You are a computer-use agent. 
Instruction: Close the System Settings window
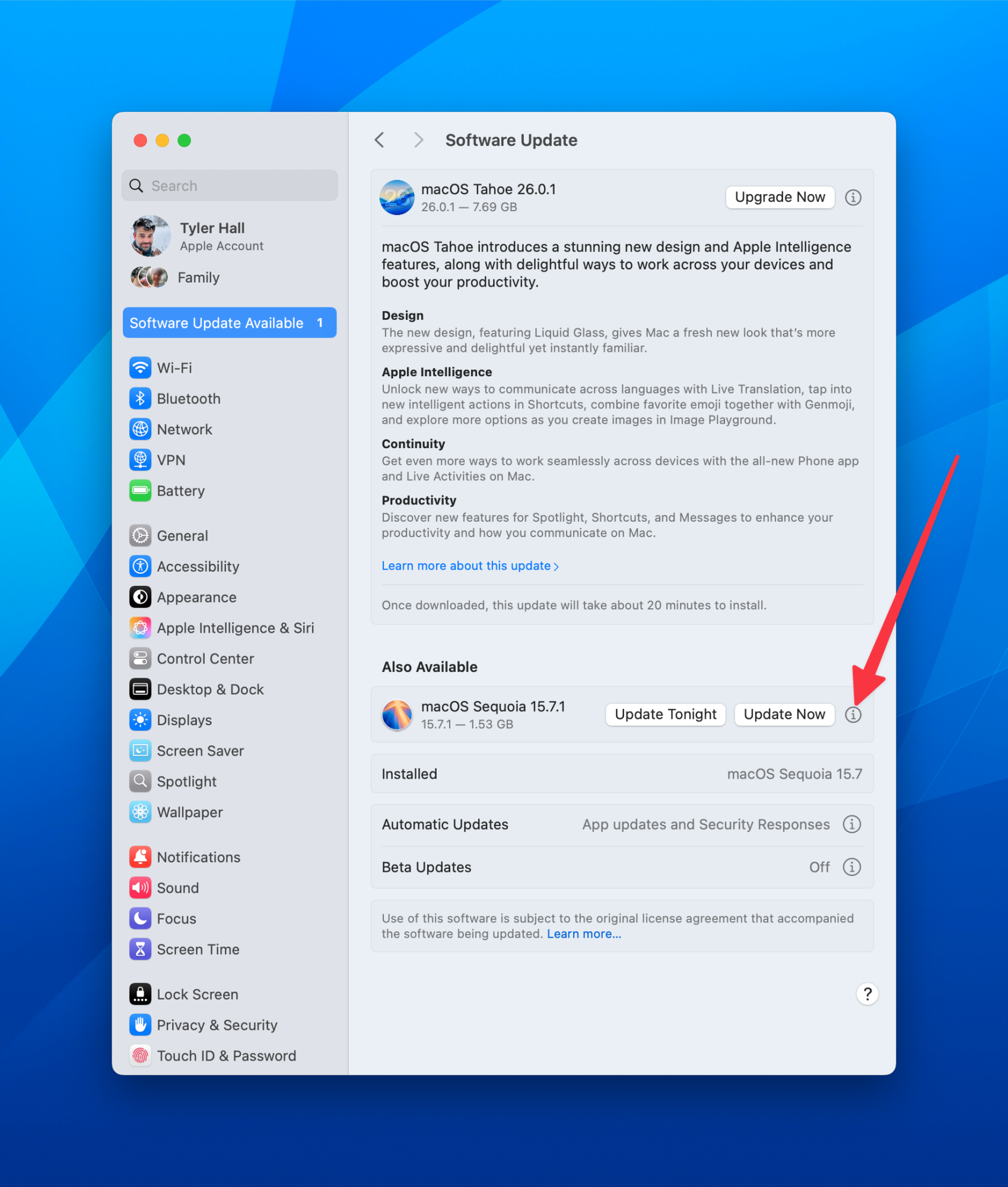pos(141,140)
